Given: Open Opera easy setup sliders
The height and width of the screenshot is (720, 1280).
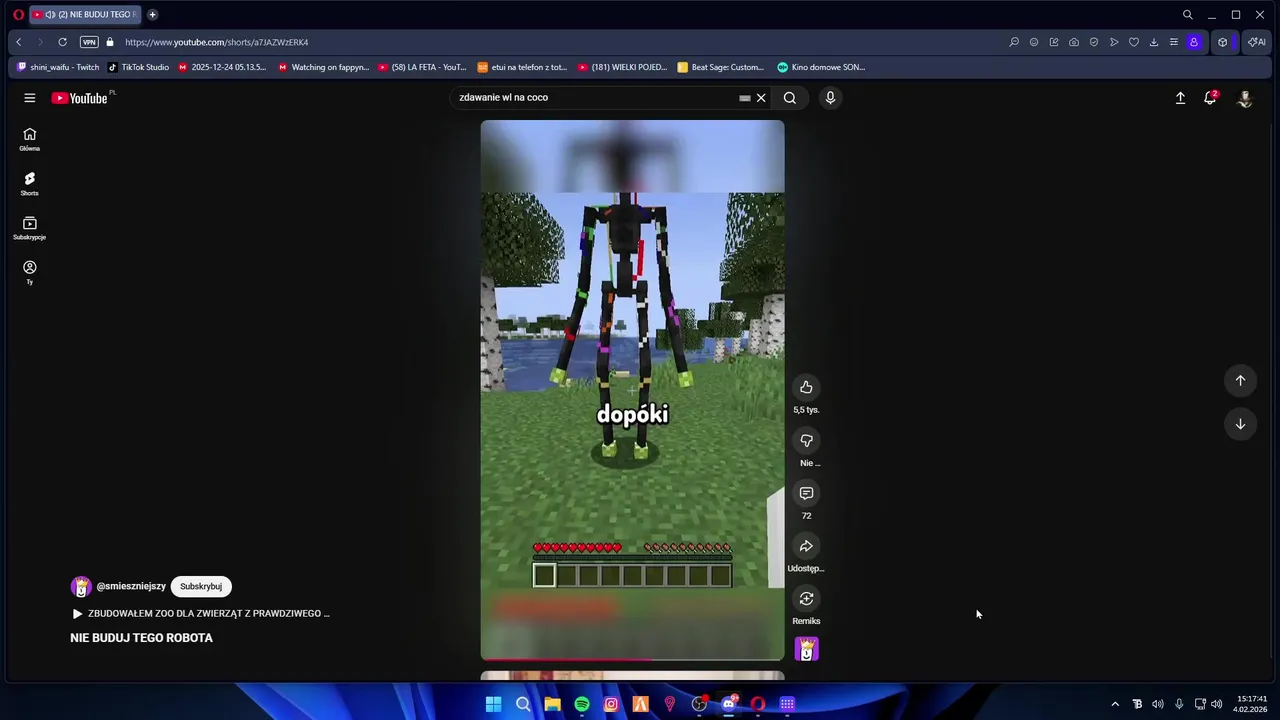Looking at the screenshot, I should [x=1174, y=42].
